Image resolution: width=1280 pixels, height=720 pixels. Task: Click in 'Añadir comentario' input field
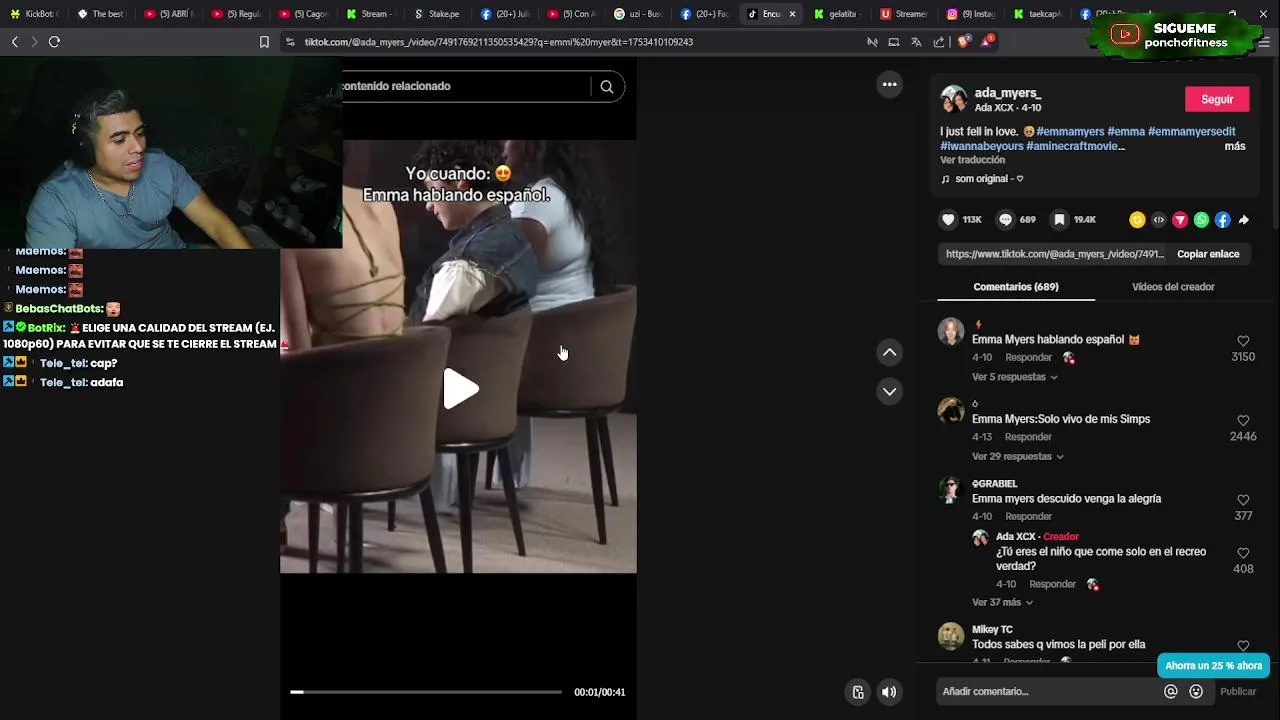coord(1048,691)
